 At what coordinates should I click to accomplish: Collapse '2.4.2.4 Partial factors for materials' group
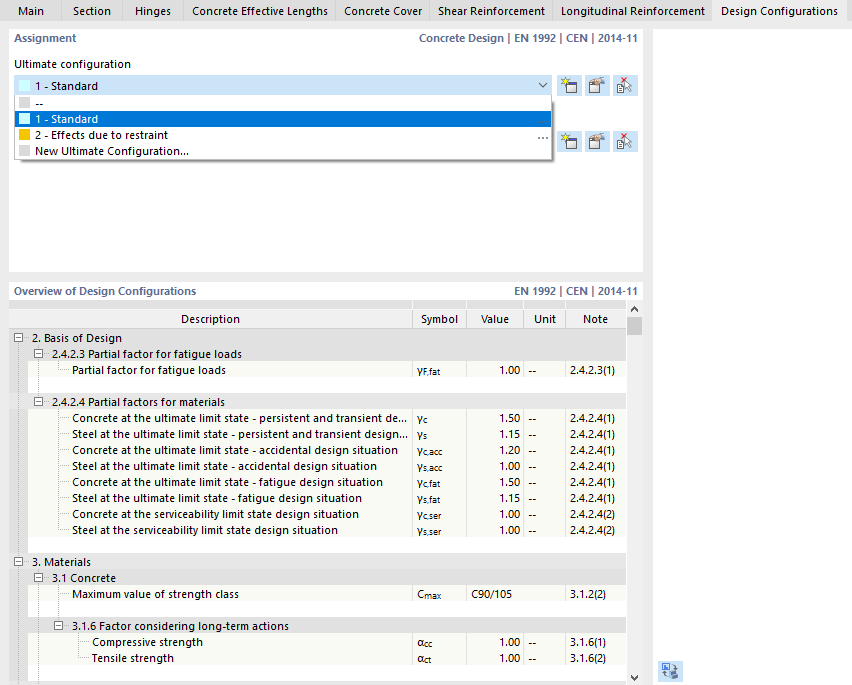[39, 402]
